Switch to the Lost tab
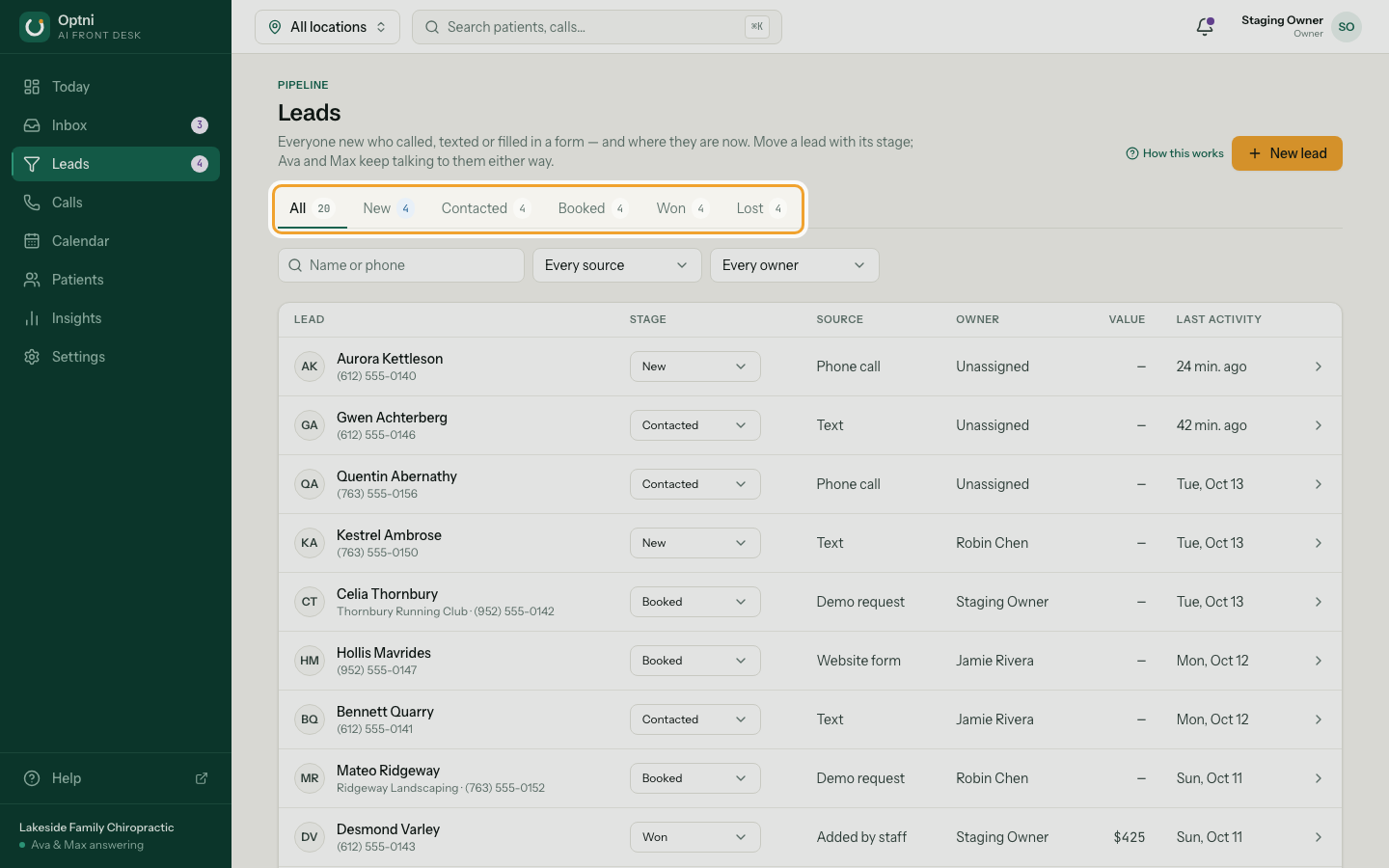Image resolution: width=1389 pixels, height=868 pixels. point(760,208)
